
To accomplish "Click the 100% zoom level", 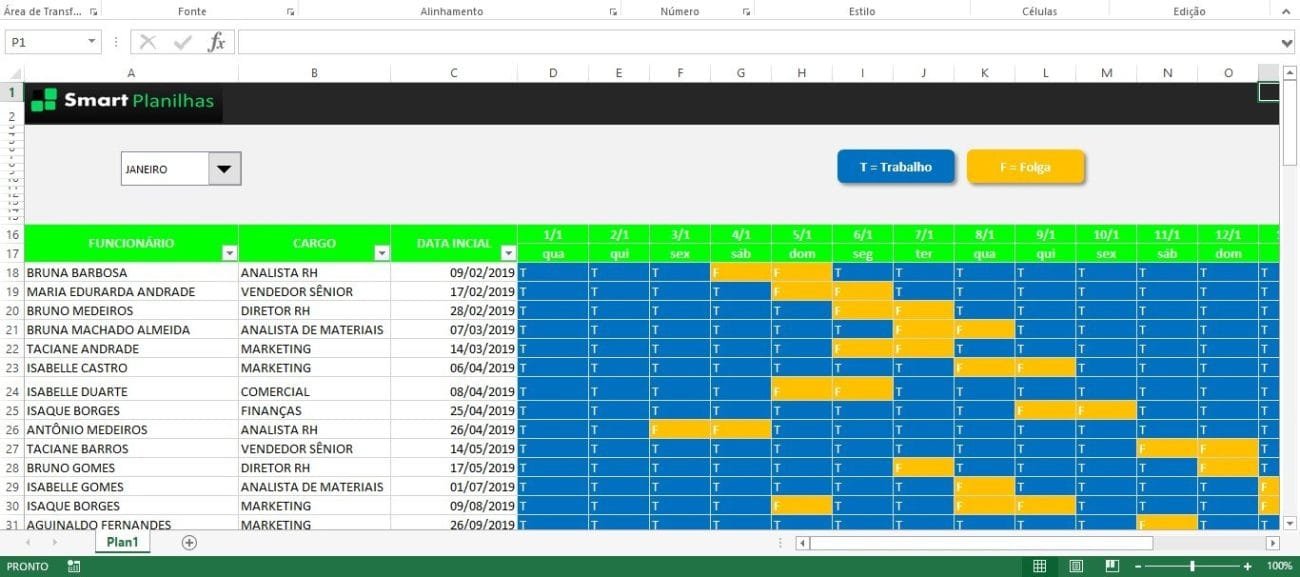I will 1279,566.
